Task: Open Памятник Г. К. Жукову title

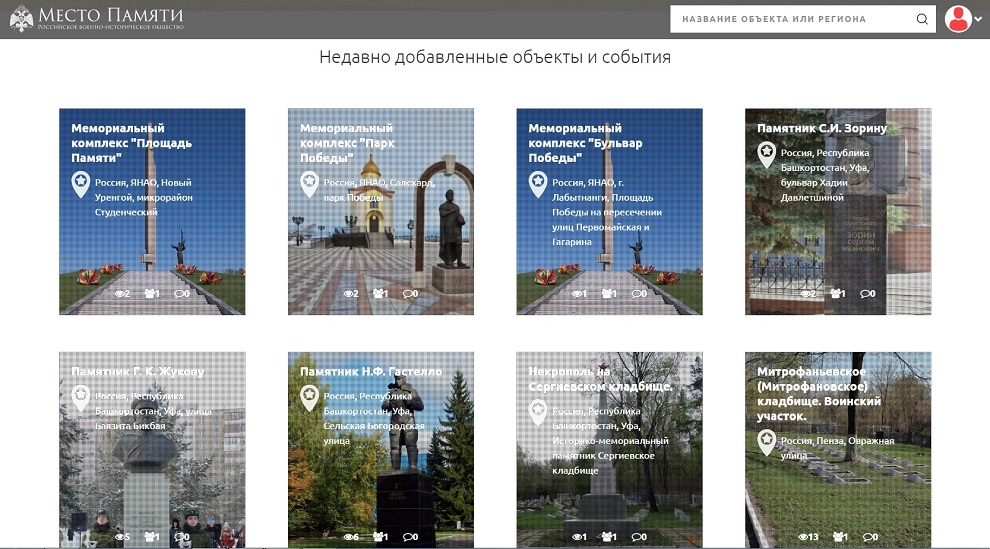Action: pyautogui.click(x=138, y=372)
